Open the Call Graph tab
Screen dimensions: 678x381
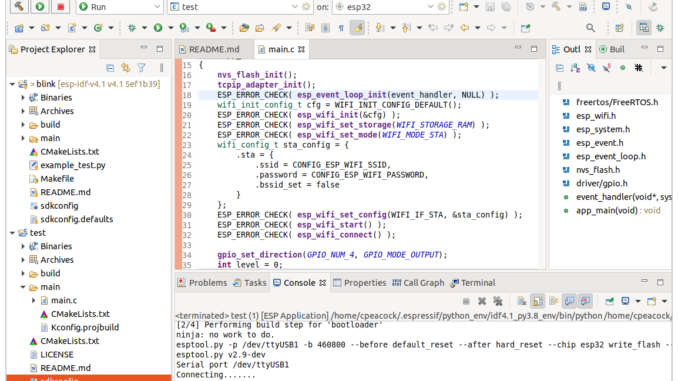point(418,283)
